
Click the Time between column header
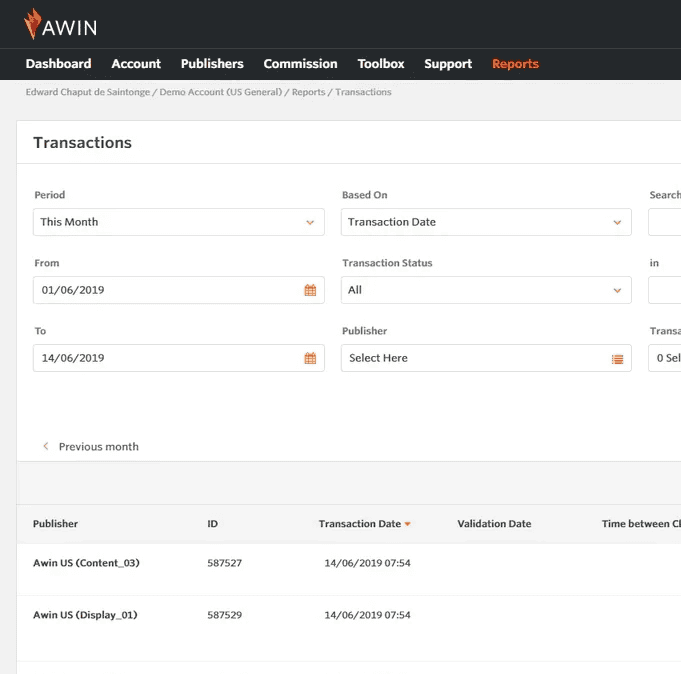click(x=641, y=524)
